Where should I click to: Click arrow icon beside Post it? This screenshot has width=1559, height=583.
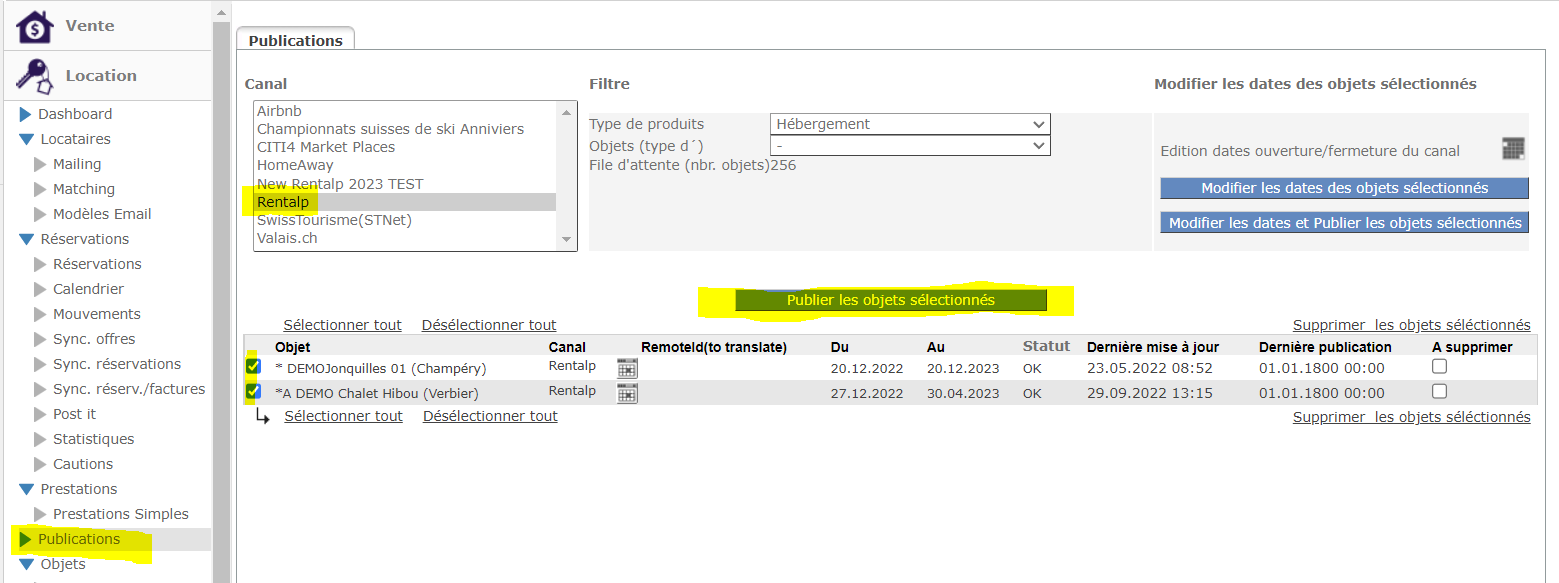pyautogui.click(x=41, y=414)
